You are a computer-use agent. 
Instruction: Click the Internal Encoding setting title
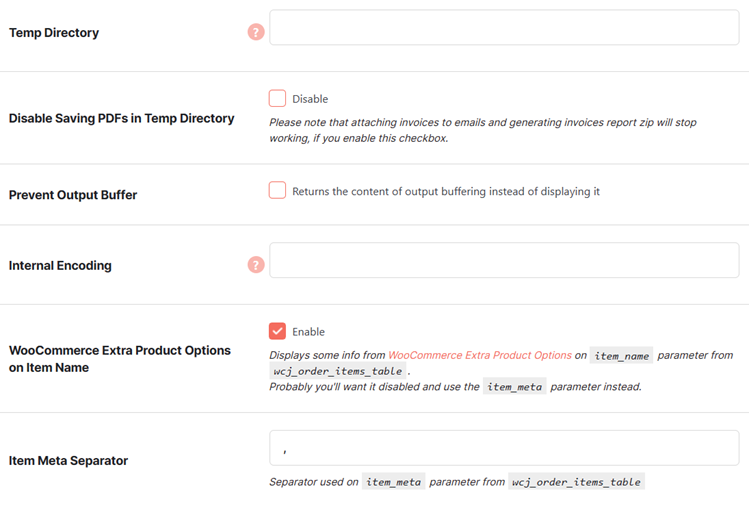pos(60,266)
